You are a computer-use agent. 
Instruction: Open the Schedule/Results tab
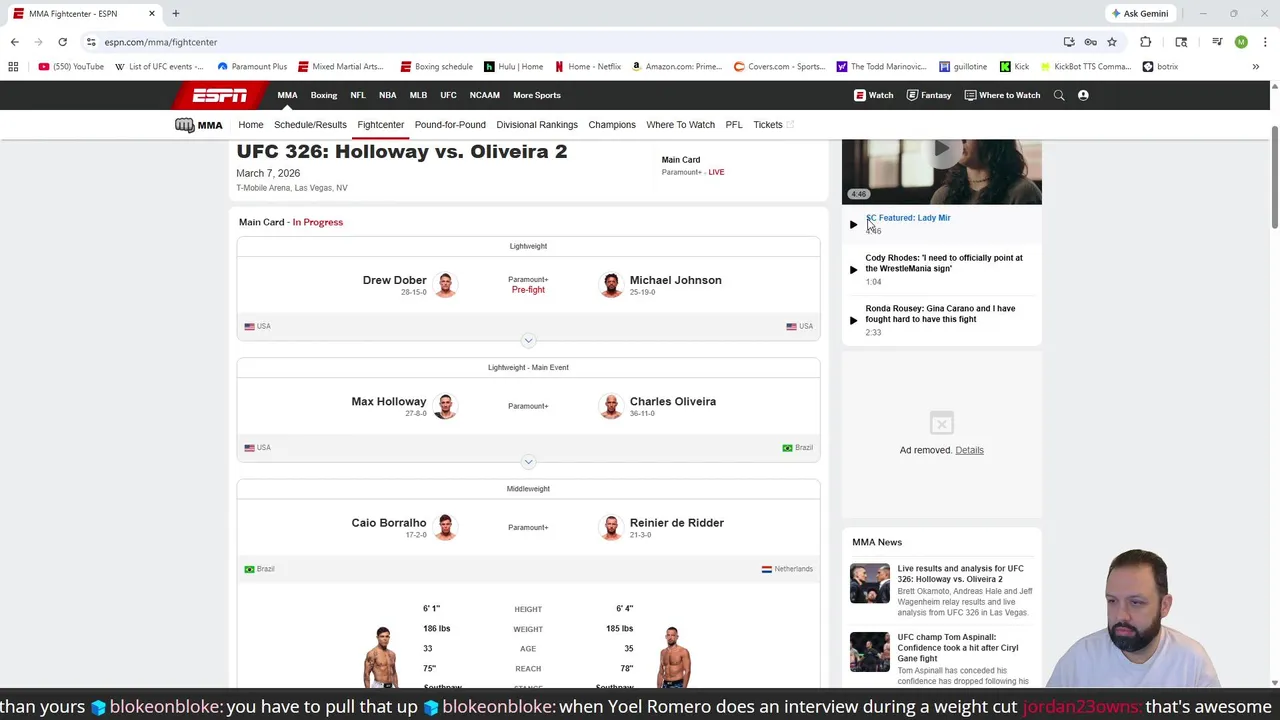(x=310, y=125)
